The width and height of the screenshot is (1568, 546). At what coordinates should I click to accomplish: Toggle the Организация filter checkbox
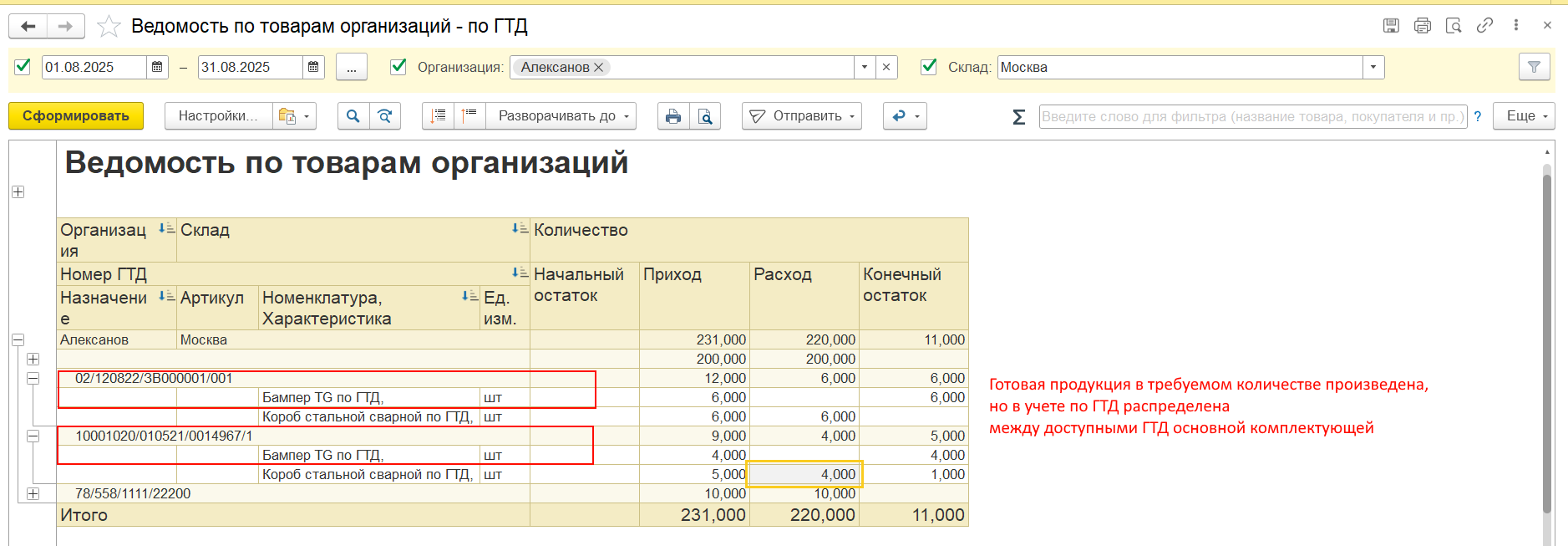point(398,67)
